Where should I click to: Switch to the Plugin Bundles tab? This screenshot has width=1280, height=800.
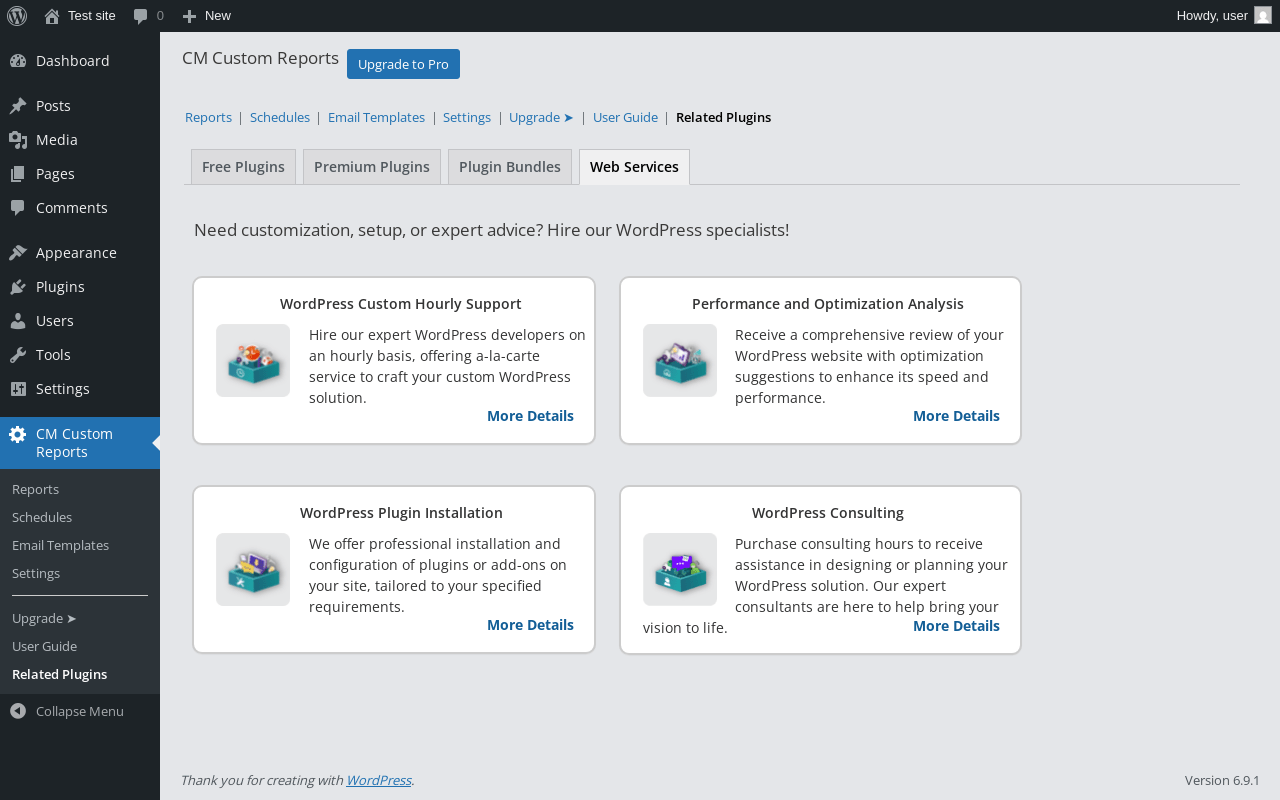click(x=510, y=167)
